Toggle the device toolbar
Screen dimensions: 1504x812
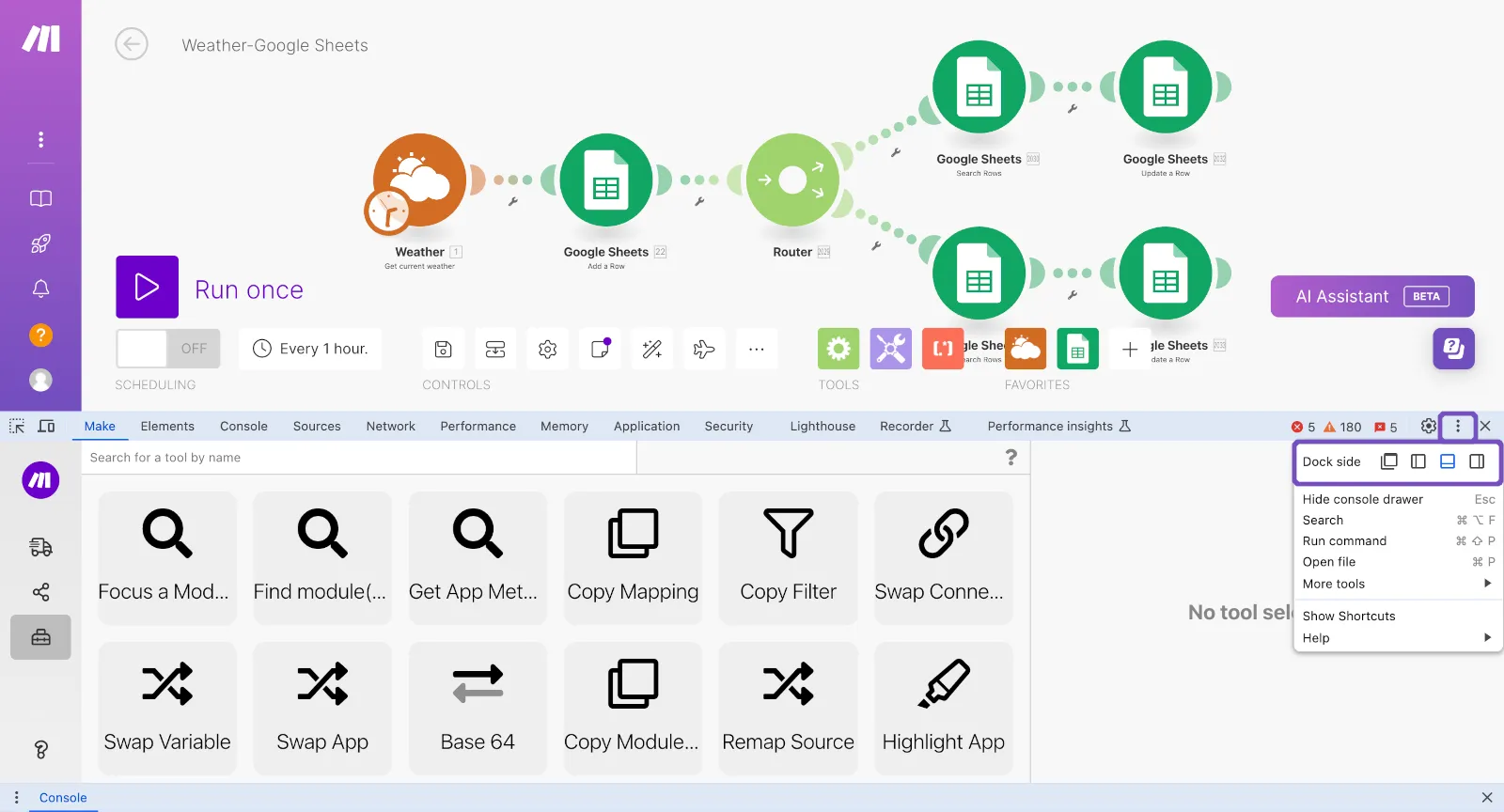point(46,426)
